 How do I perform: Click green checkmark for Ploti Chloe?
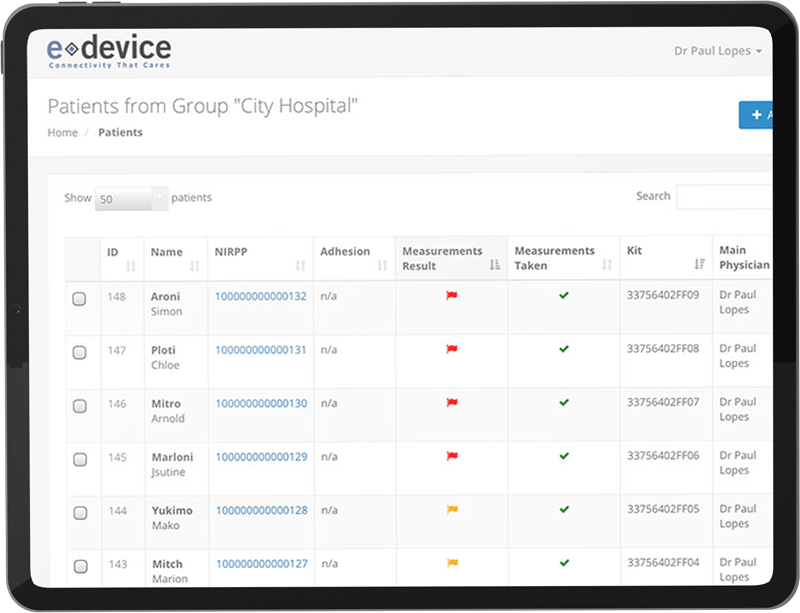click(564, 349)
